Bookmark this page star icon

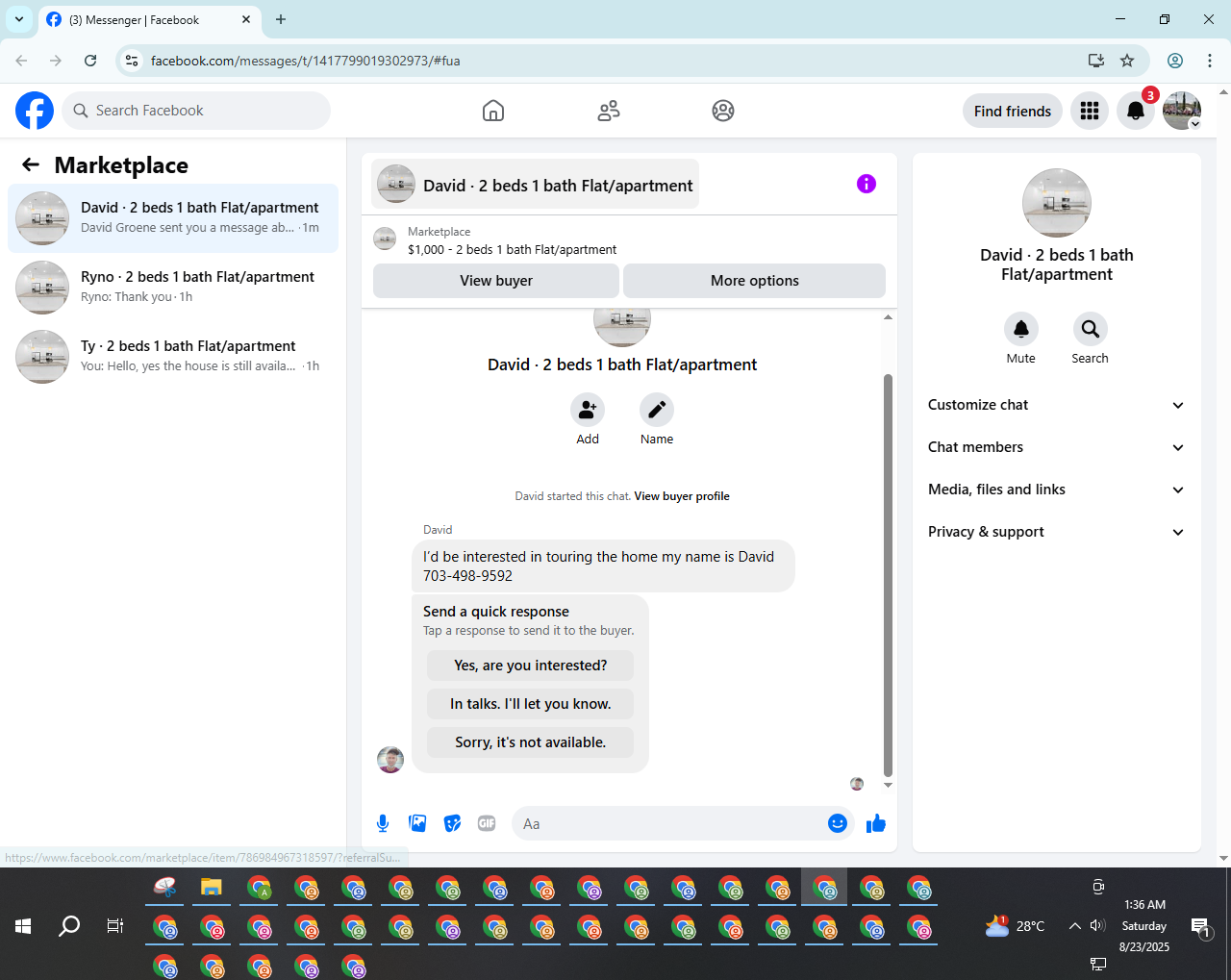point(1127,61)
